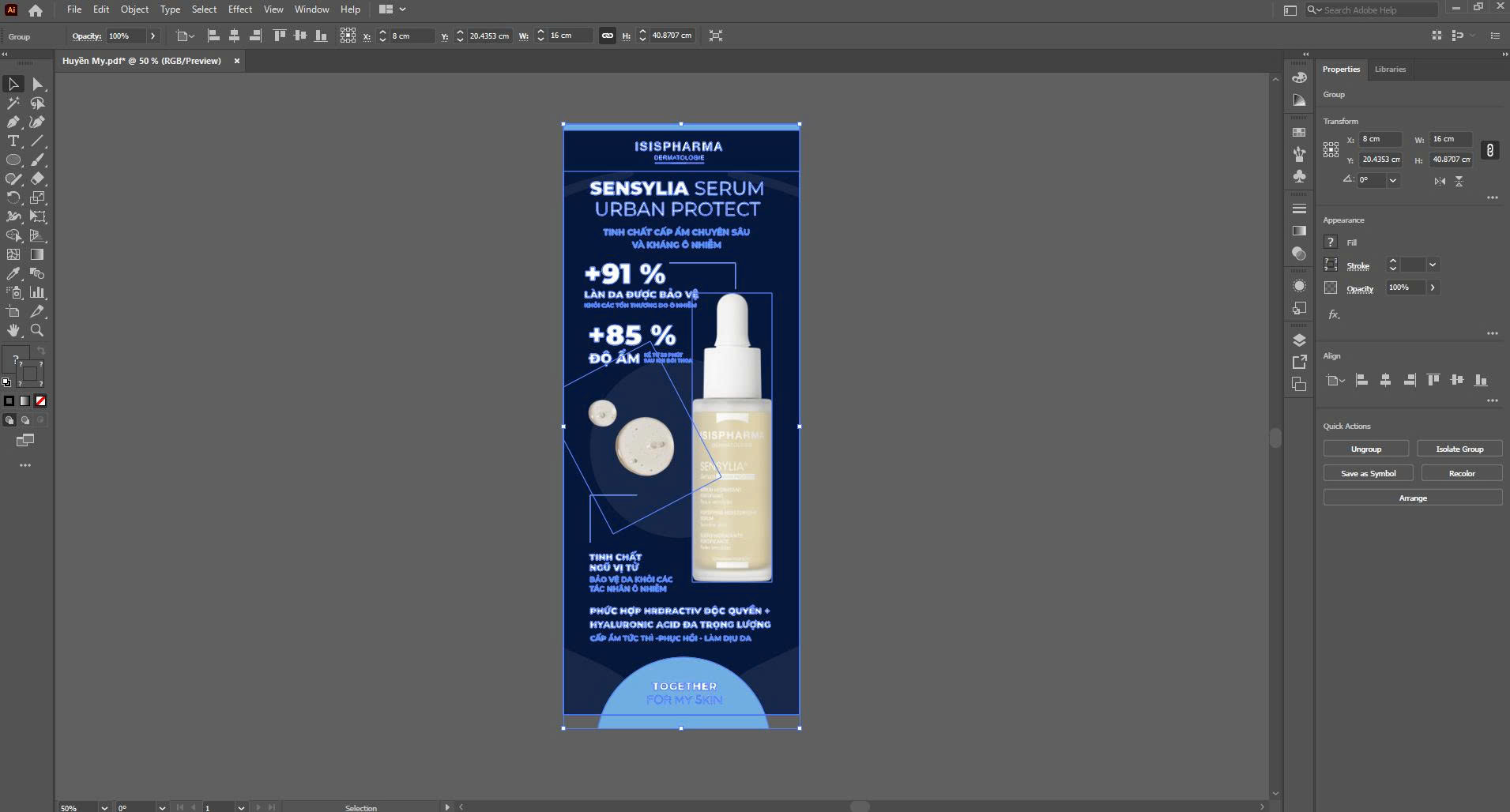Choose the Ellipse tool
This screenshot has height=812, width=1510.
coord(13,160)
